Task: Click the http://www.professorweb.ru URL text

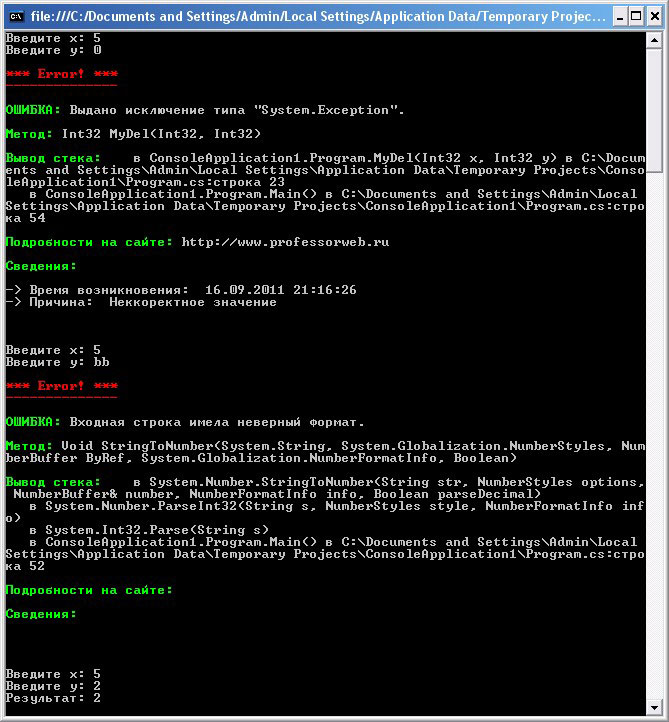Action: [285, 242]
